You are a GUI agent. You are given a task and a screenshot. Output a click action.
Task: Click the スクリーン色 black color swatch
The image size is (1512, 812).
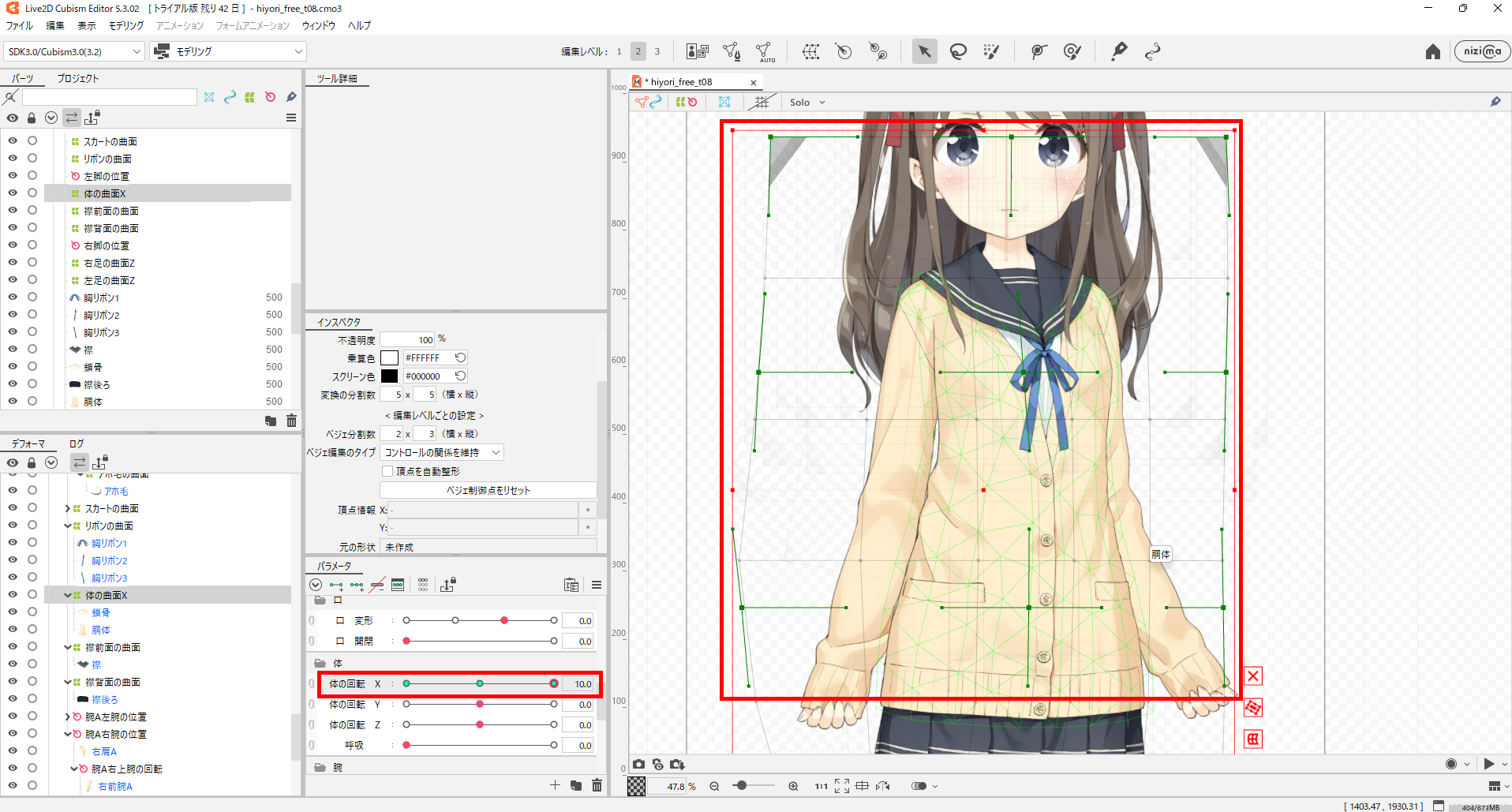click(389, 376)
